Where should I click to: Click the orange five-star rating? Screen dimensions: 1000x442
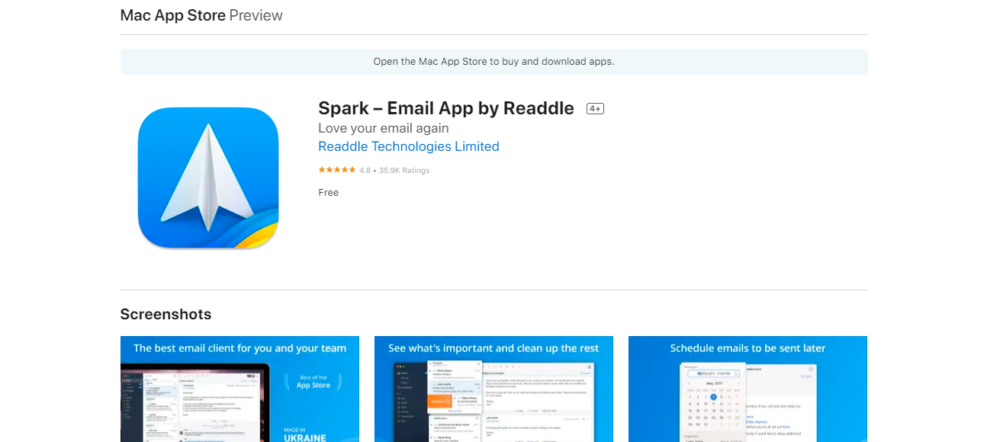point(337,170)
